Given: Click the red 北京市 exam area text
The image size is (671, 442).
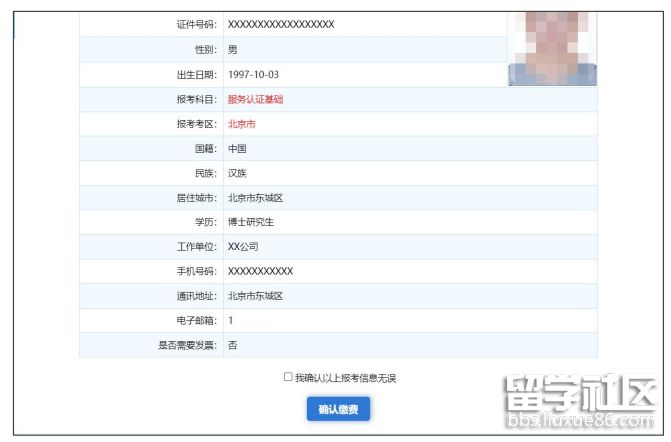Looking at the screenshot, I should [242, 124].
